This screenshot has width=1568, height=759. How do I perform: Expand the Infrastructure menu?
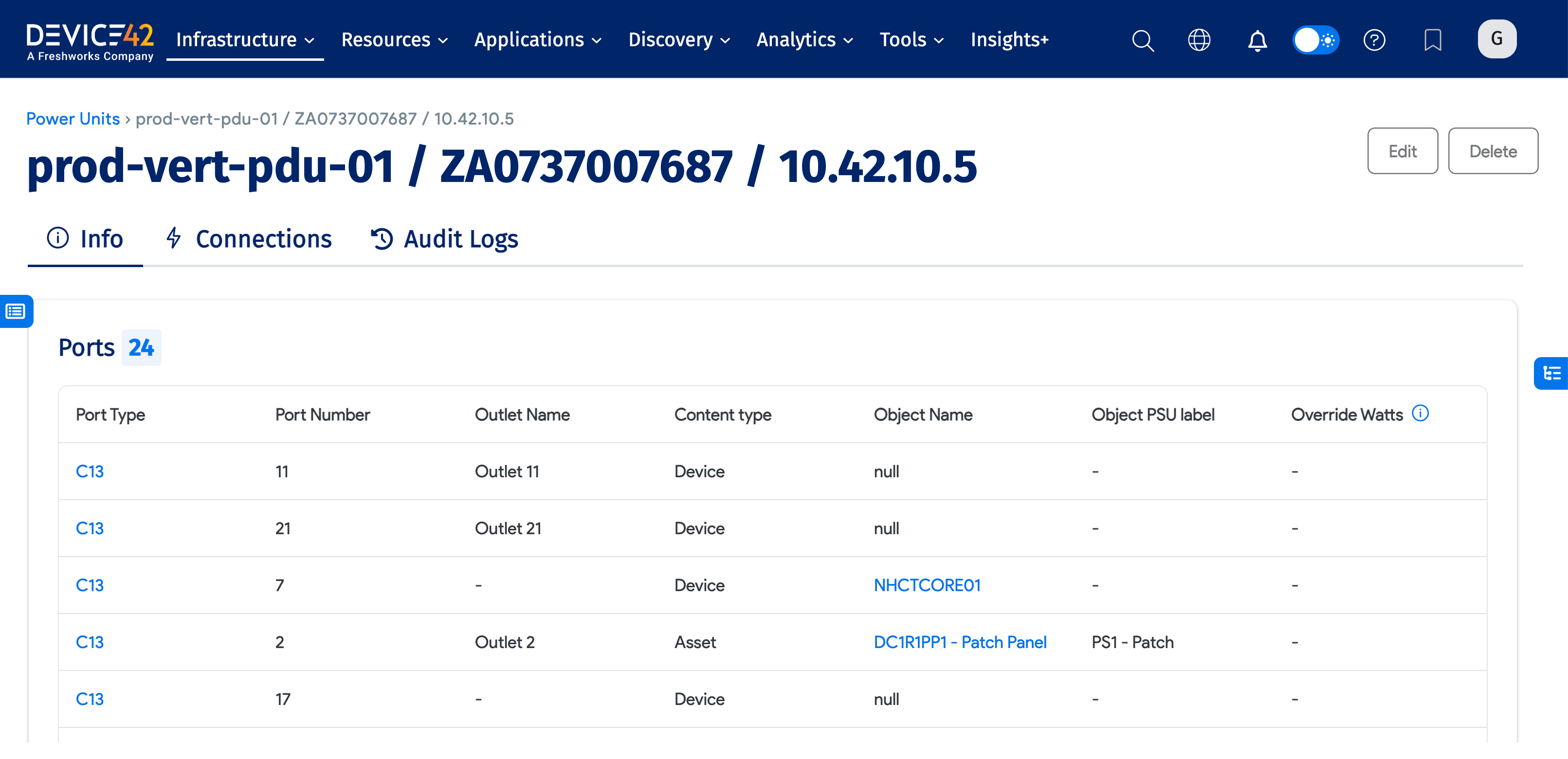point(245,40)
